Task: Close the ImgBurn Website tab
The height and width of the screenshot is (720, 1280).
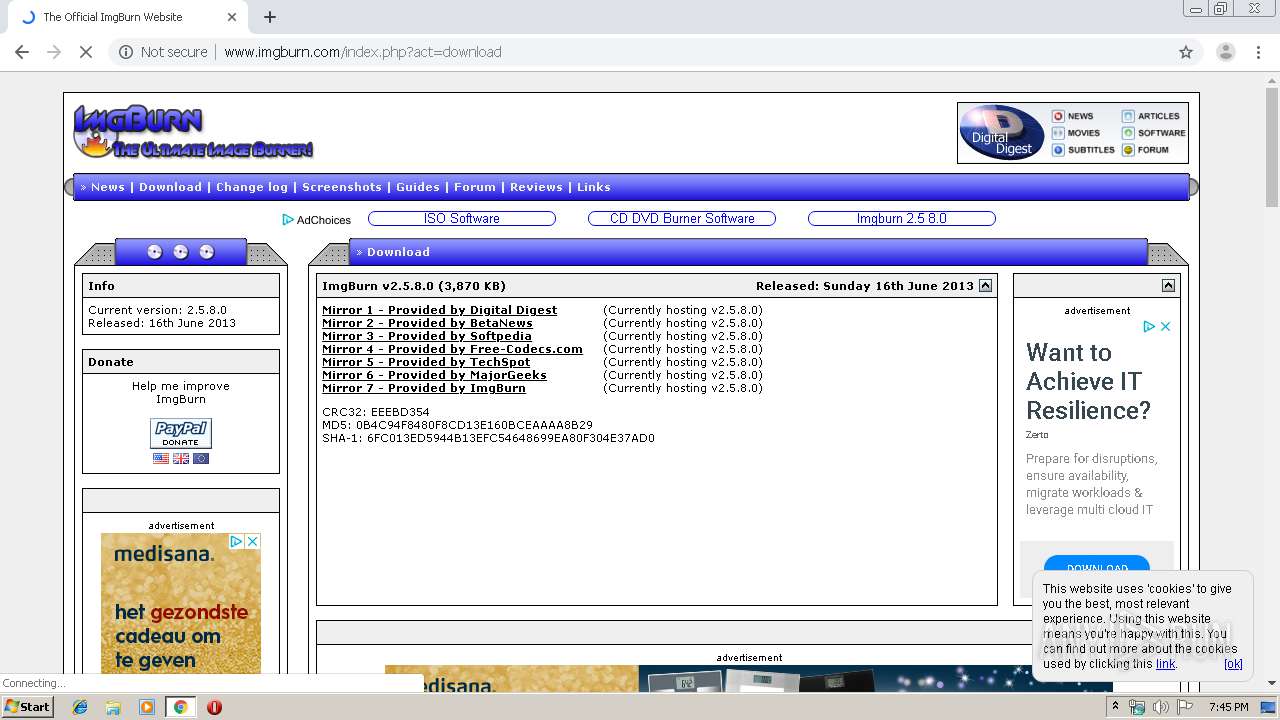Action: point(232,17)
